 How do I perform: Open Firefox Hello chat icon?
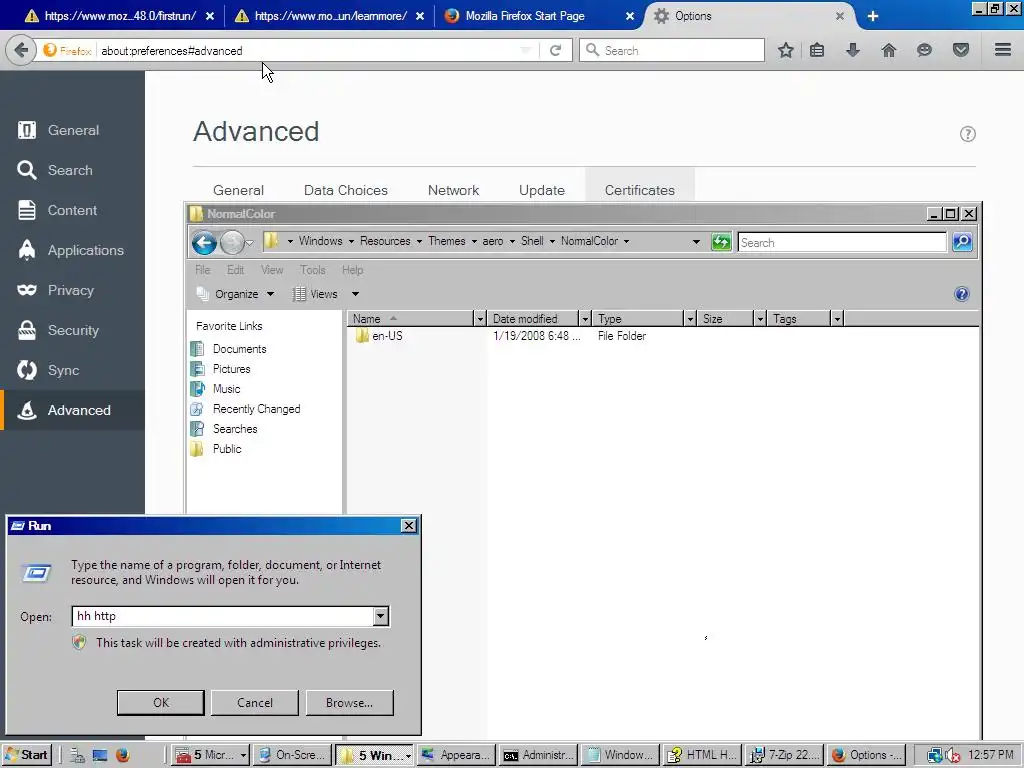click(924, 50)
